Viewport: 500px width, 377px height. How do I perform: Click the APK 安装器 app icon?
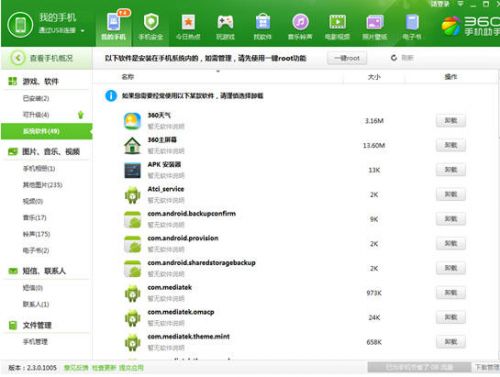(x=133, y=170)
